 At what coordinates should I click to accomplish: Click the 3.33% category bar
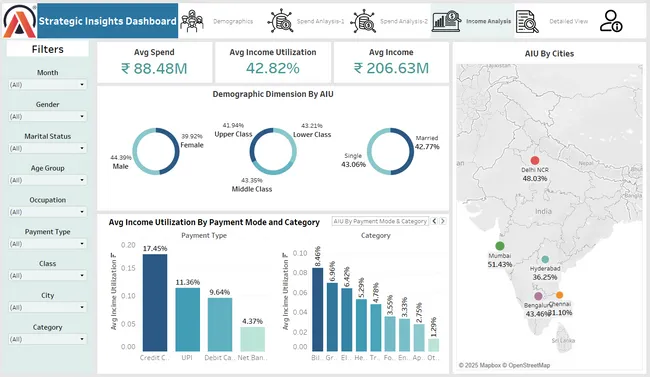404,335
